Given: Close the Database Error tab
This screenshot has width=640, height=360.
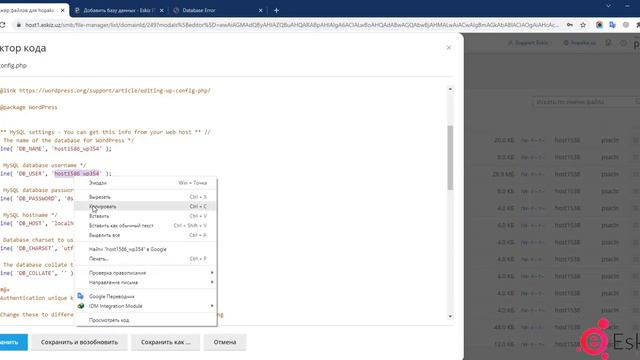Looking at the screenshot, I should (260, 10).
